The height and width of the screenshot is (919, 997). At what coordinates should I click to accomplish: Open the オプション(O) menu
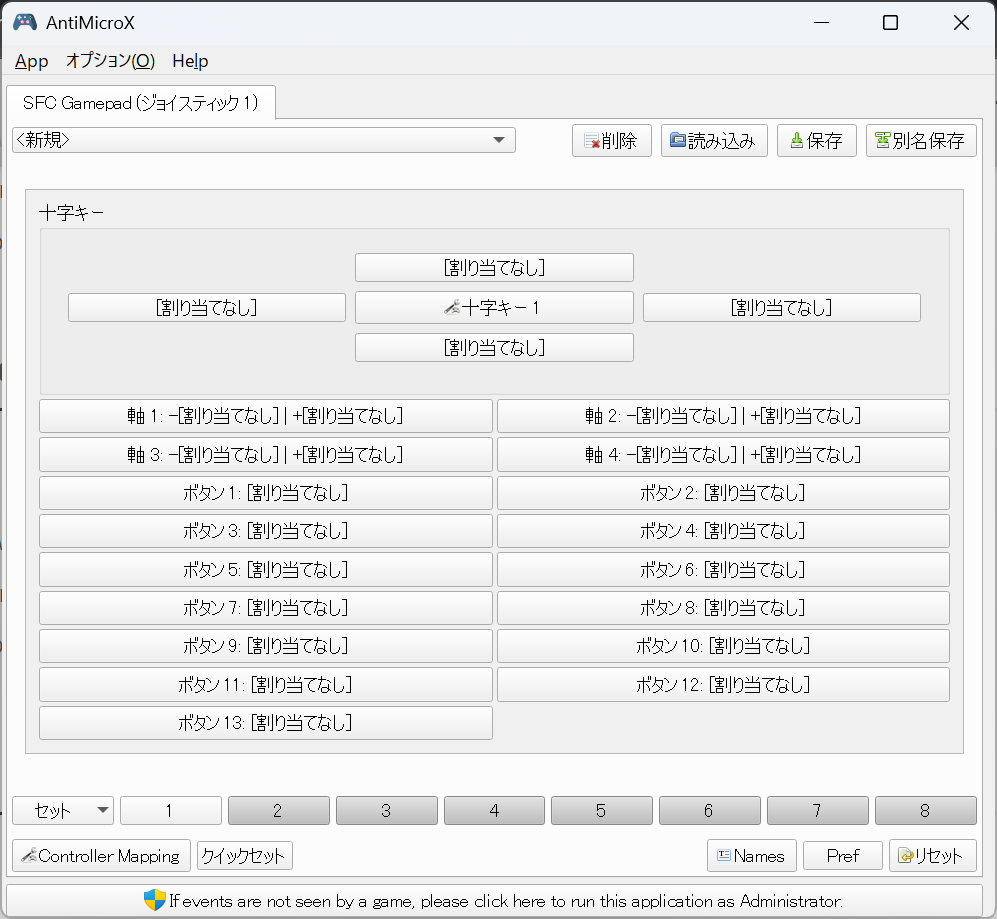point(110,61)
